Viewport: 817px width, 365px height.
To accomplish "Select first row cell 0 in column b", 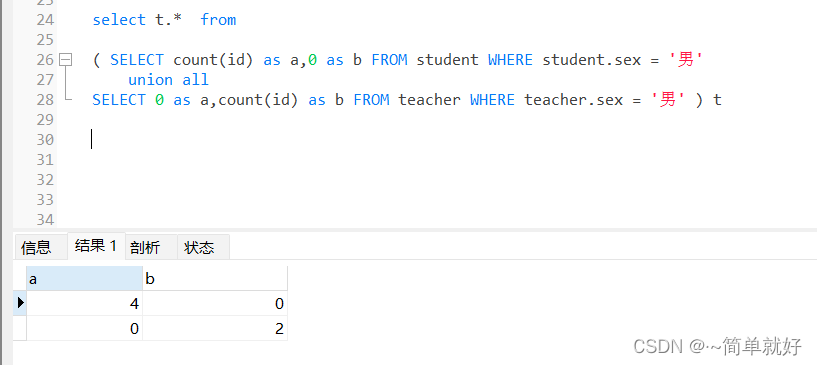I will click(x=215, y=304).
